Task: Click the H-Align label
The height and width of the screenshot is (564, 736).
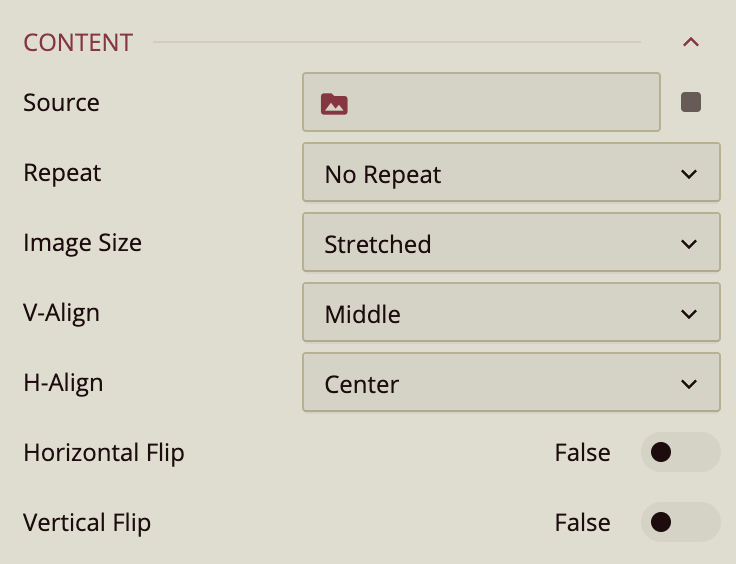Action: coord(63,382)
